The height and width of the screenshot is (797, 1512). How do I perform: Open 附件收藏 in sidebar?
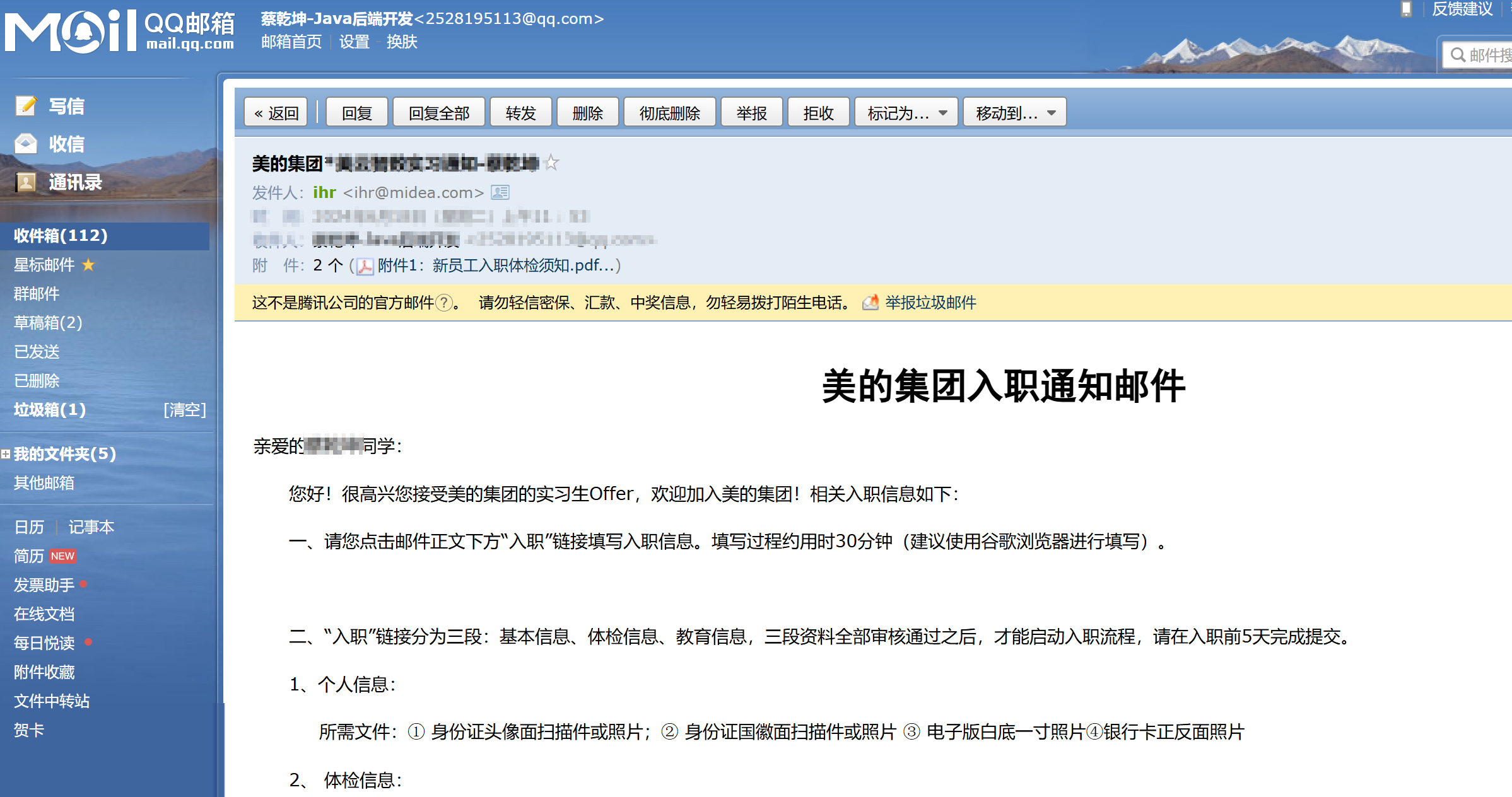tap(44, 672)
